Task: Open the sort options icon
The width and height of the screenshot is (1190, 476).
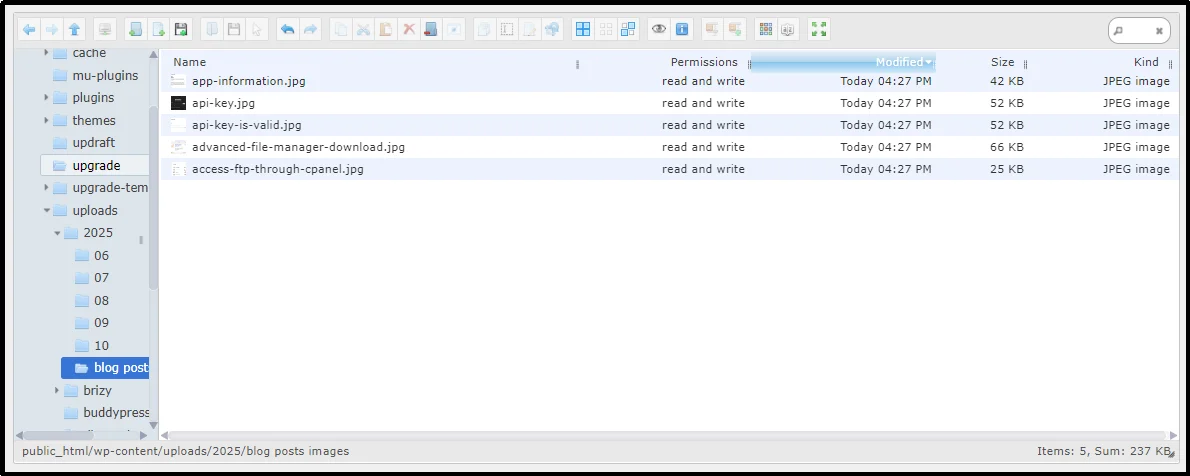Action: (x=788, y=30)
